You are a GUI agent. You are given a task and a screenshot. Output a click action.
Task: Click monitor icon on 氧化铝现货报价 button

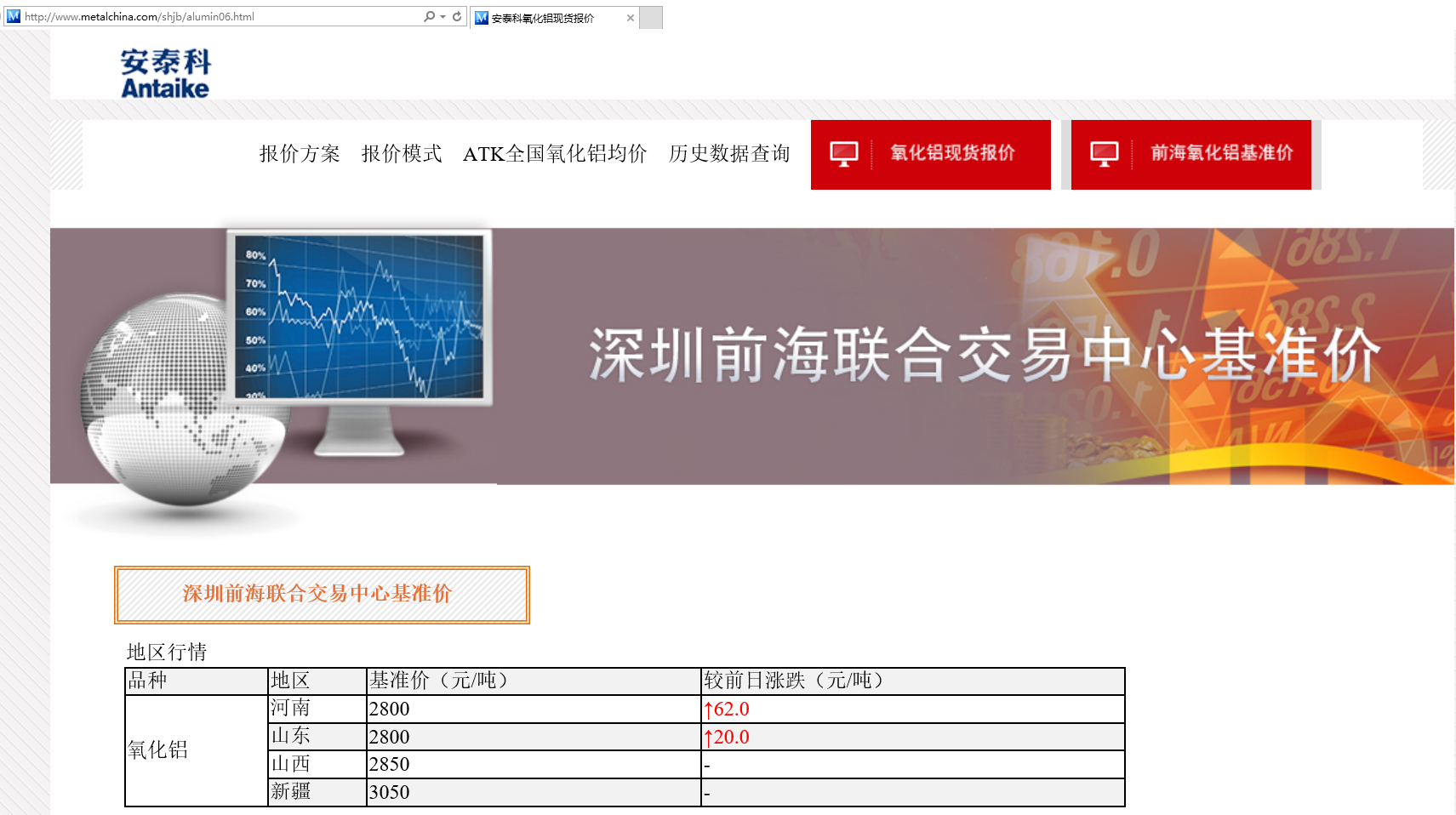point(844,154)
